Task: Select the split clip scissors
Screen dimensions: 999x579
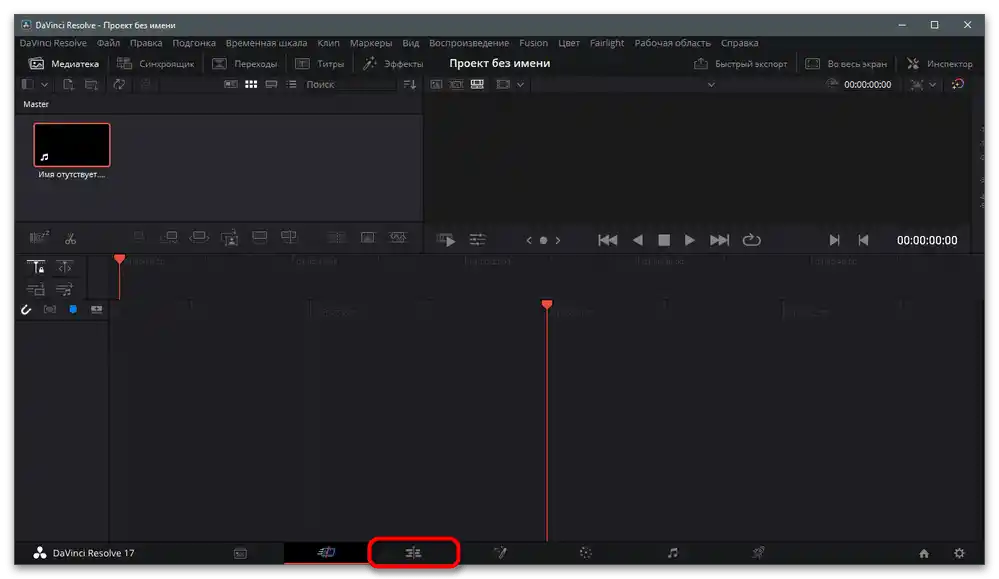Action: pyautogui.click(x=71, y=239)
